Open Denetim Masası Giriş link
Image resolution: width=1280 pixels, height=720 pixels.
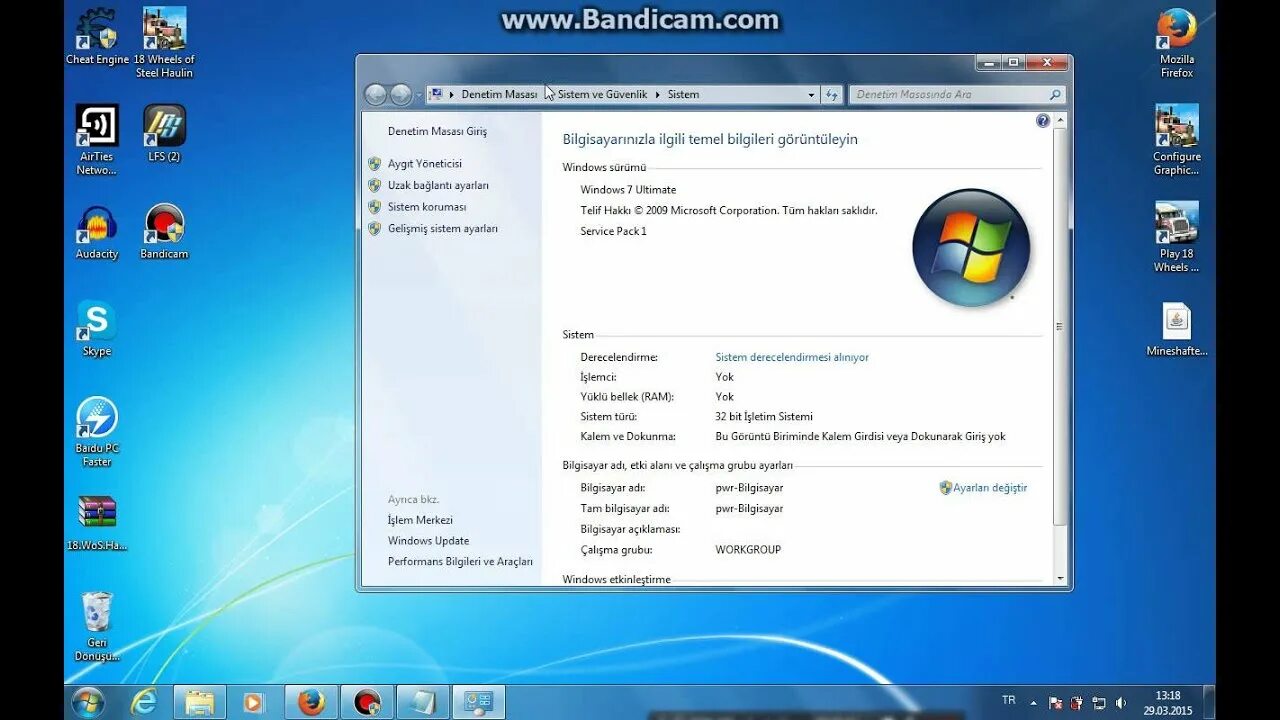pyautogui.click(x=437, y=131)
